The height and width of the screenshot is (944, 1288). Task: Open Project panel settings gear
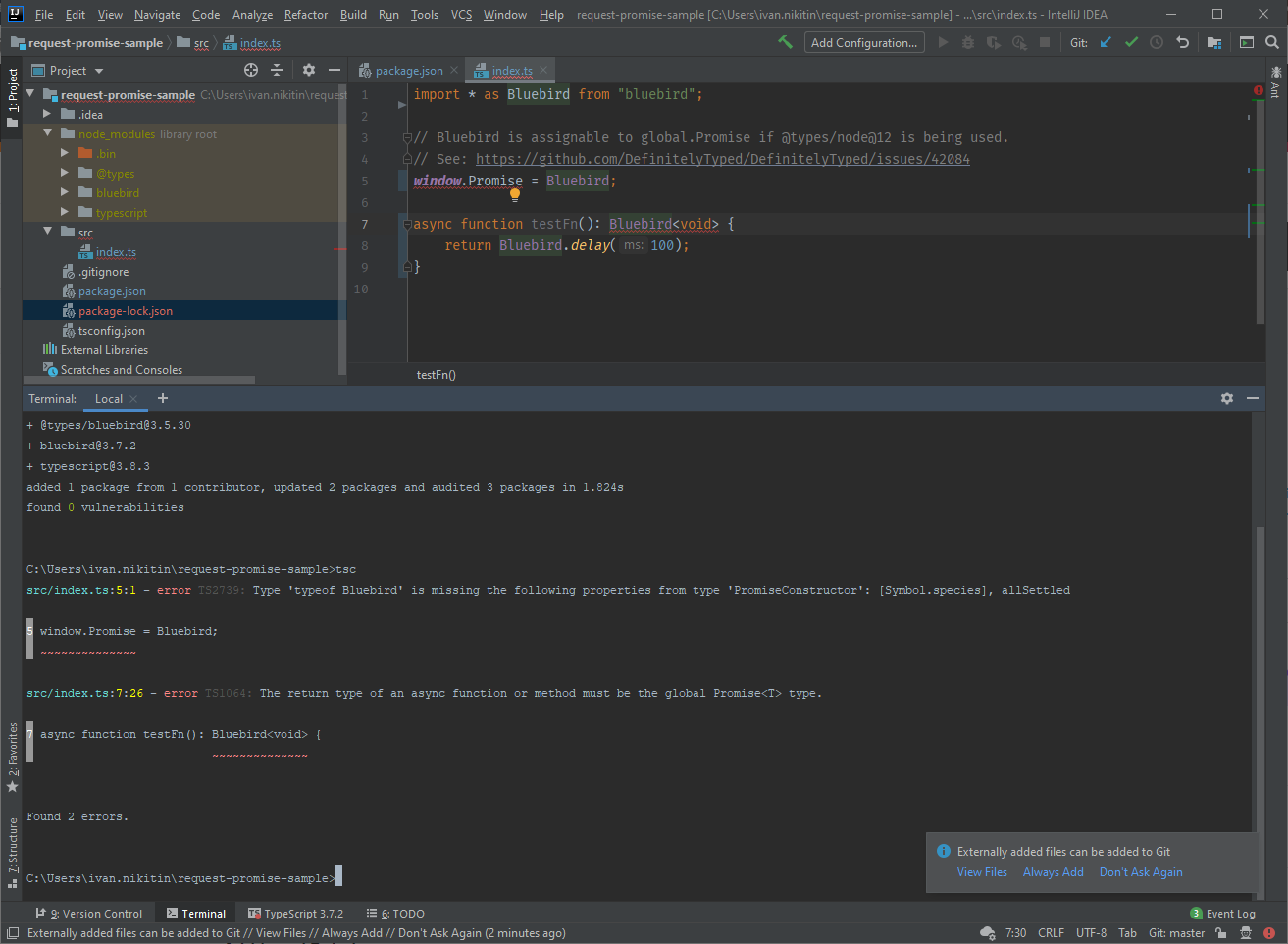(x=309, y=70)
